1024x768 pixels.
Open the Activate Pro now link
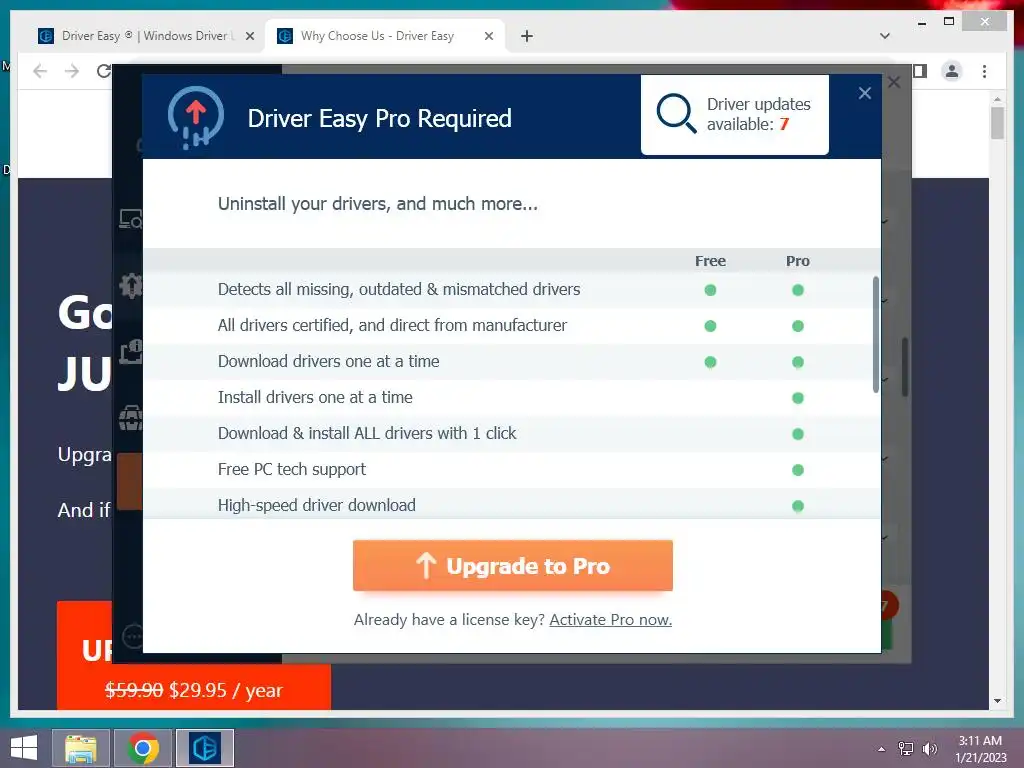611,620
